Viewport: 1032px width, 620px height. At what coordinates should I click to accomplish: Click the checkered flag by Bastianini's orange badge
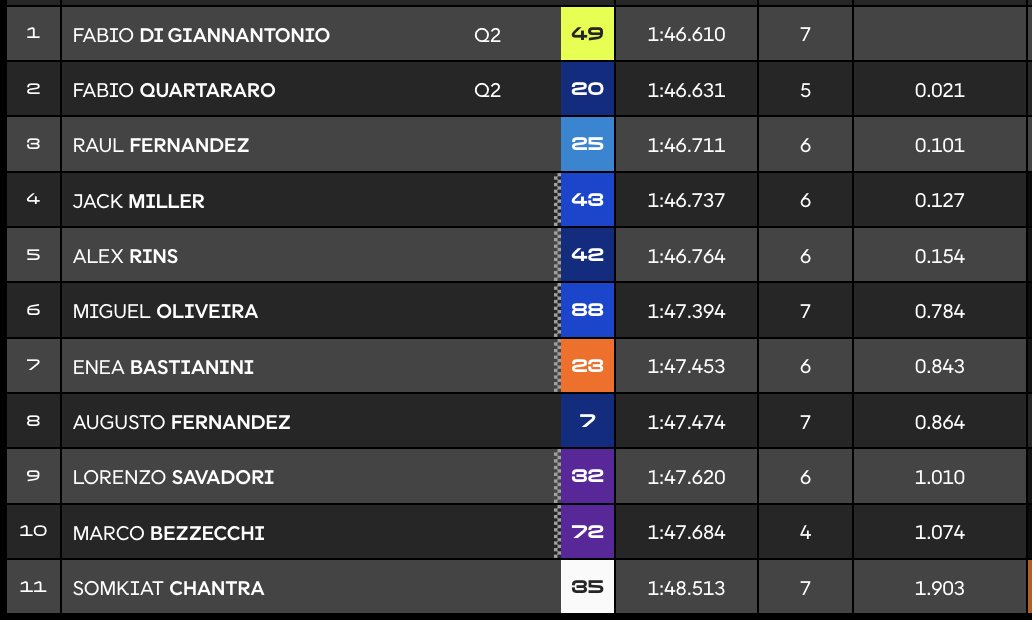point(558,367)
